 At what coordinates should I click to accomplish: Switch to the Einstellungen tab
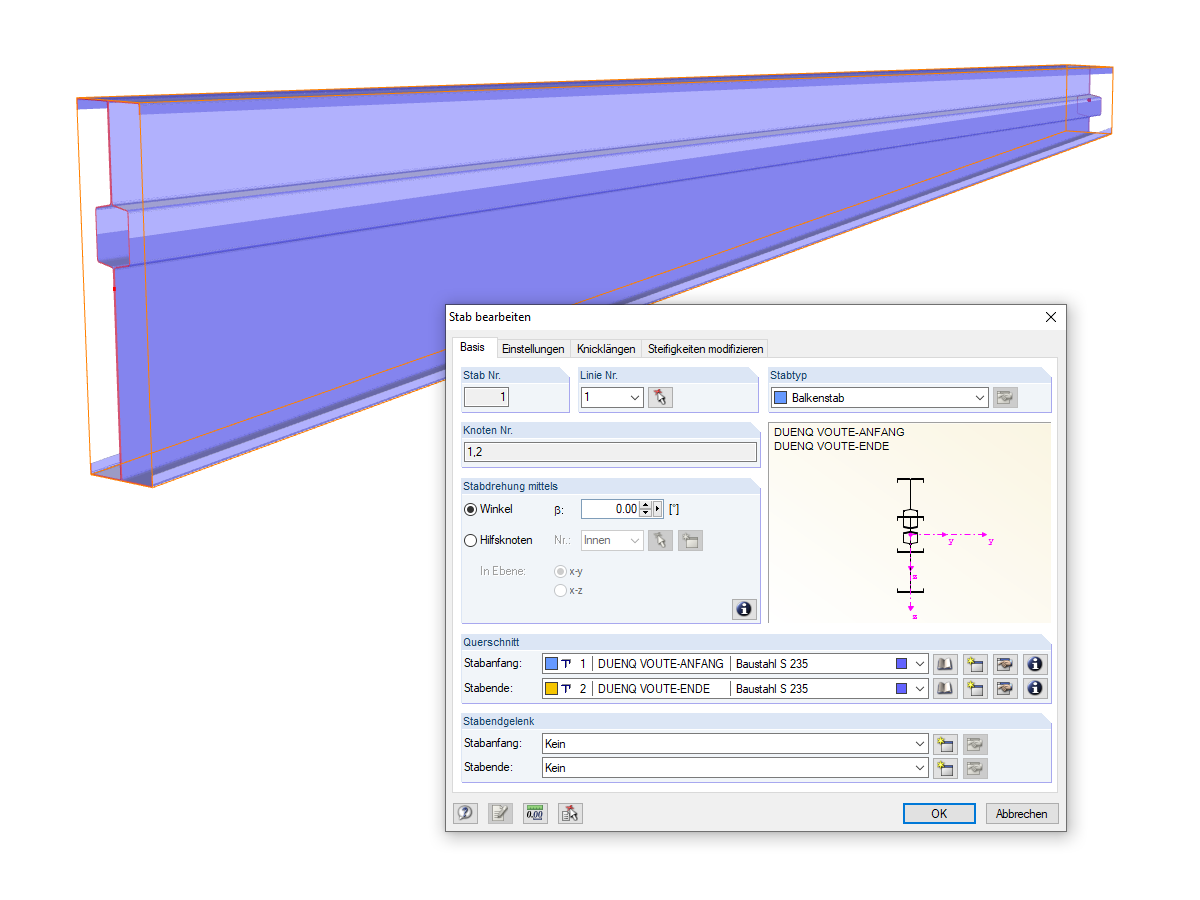533,349
